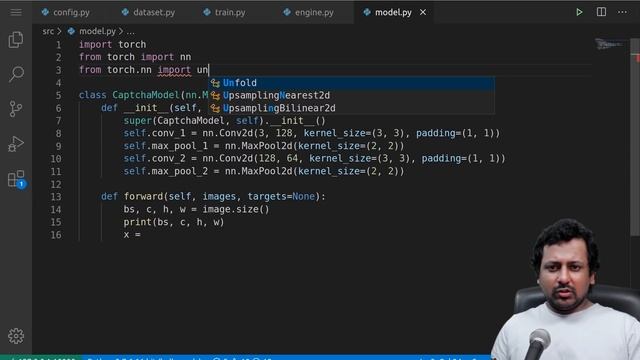Click line number 16 in the gutter
The width and height of the screenshot is (640, 360).
click(56, 235)
